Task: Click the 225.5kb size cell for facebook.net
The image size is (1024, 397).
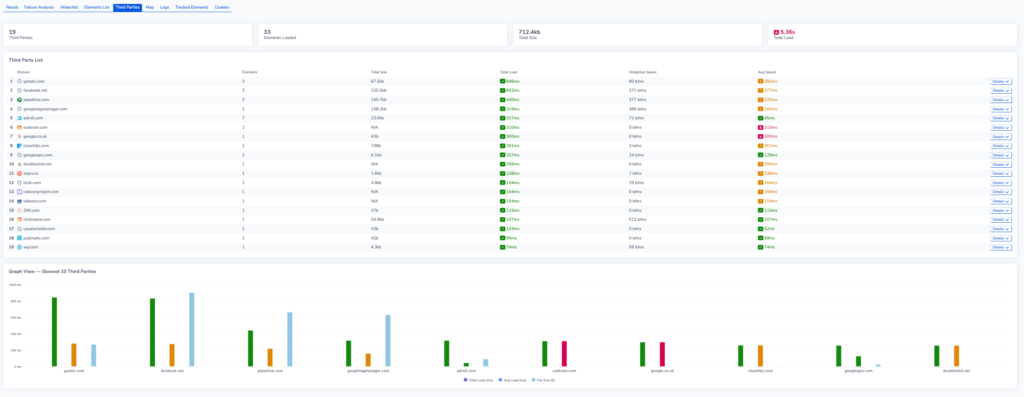Action: pyautogui.click(x=378, y=90)
